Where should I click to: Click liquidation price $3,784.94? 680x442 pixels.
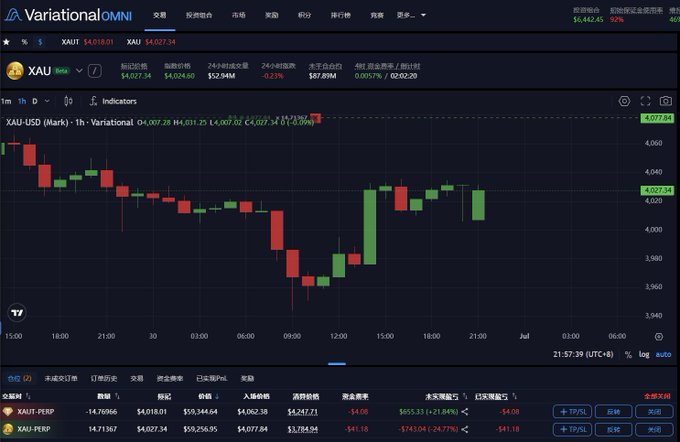(x=302, y=429)
